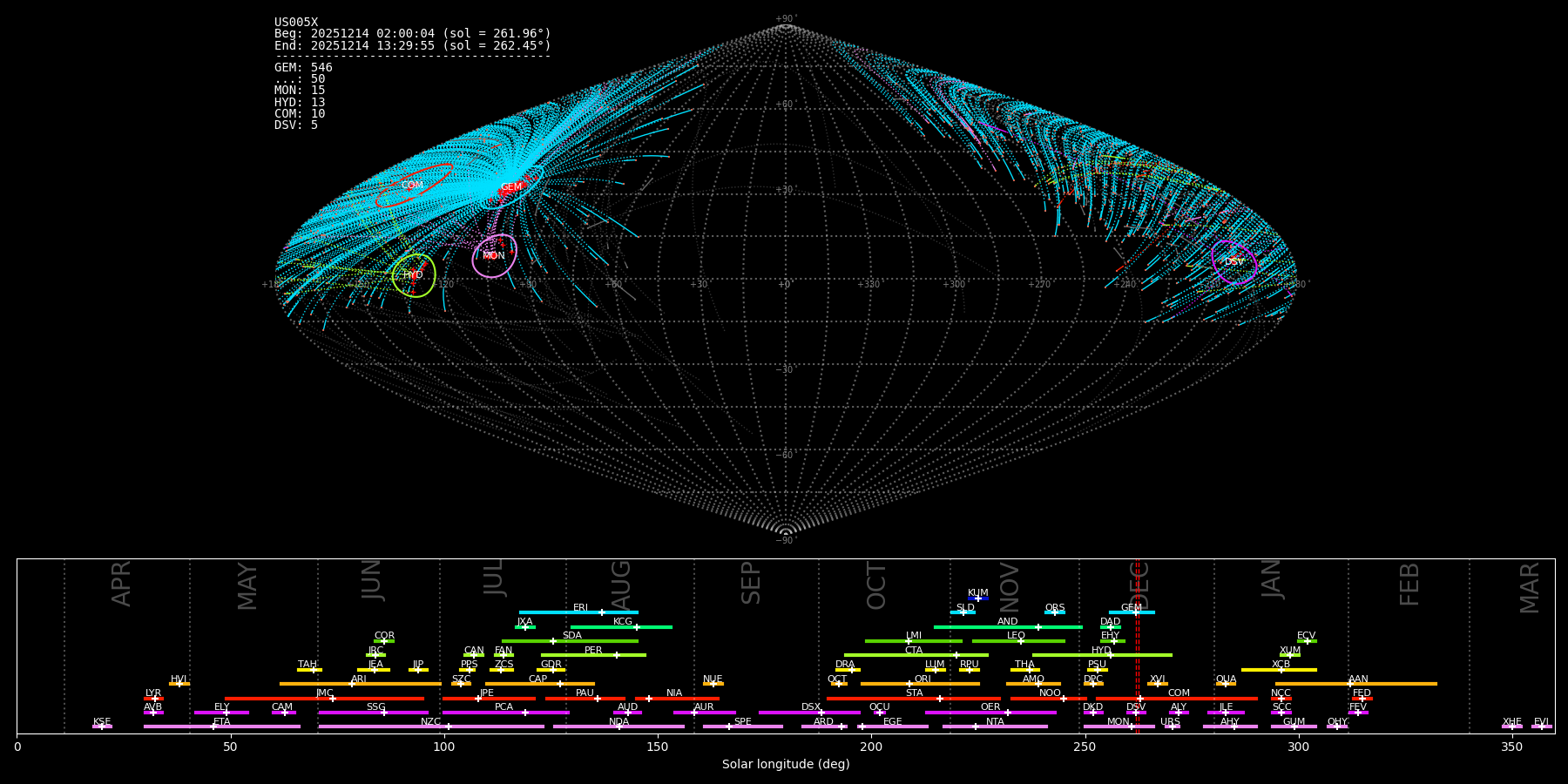The image size is (1568, 784).
Task: Select the NDA pink timeline bar
Action: coord(618,727)
